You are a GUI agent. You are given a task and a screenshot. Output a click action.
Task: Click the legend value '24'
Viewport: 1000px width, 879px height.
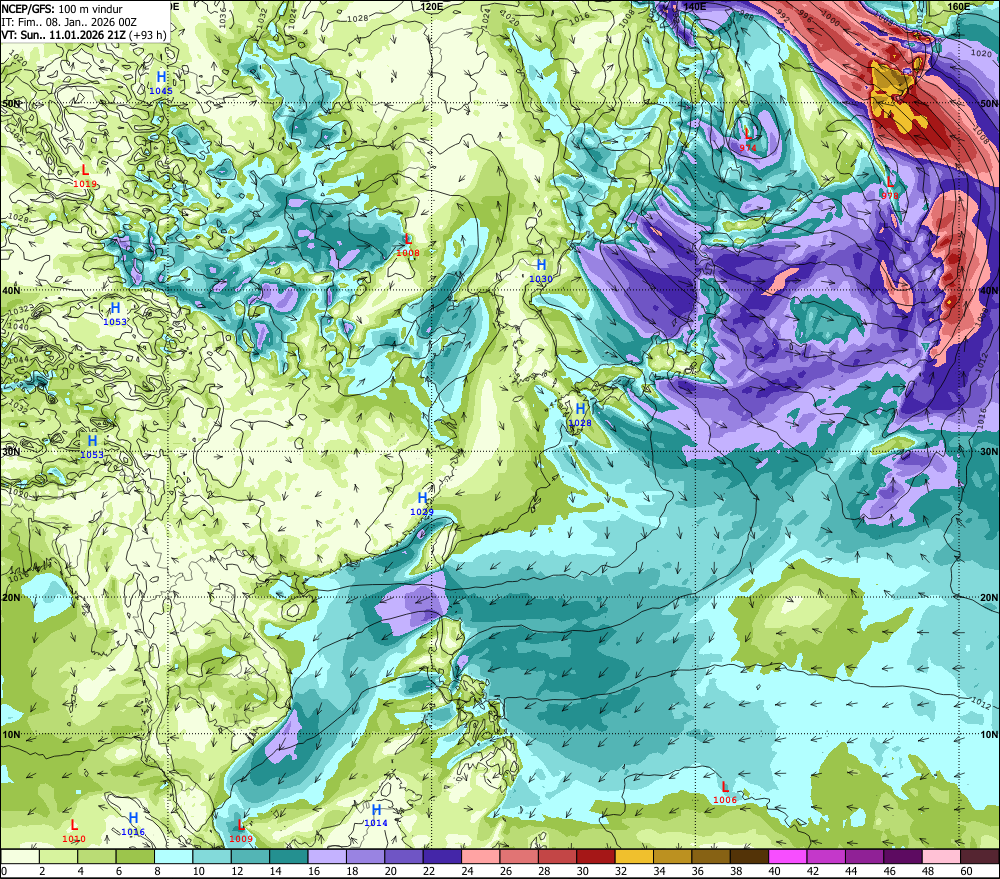(467, 871)
